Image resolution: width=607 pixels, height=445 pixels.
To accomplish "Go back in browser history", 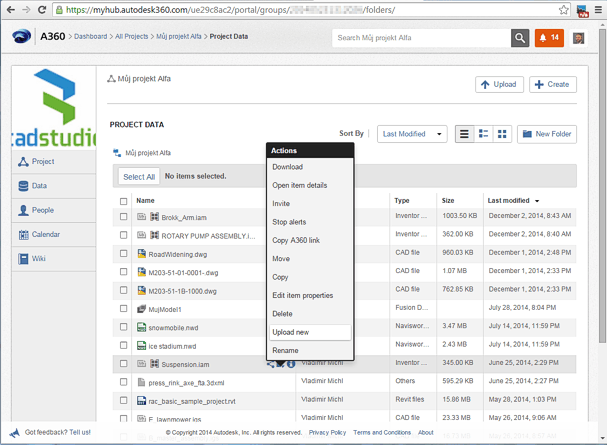I will (11, 10).
